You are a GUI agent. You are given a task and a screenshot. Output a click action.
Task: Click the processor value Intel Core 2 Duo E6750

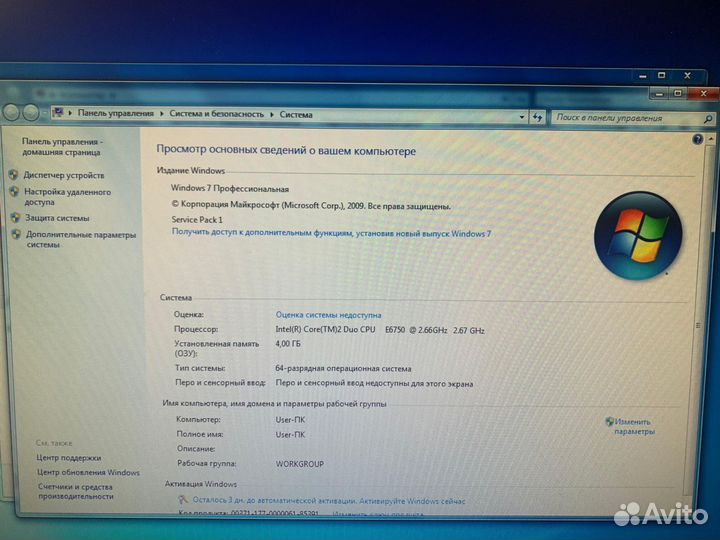point(380,330)
